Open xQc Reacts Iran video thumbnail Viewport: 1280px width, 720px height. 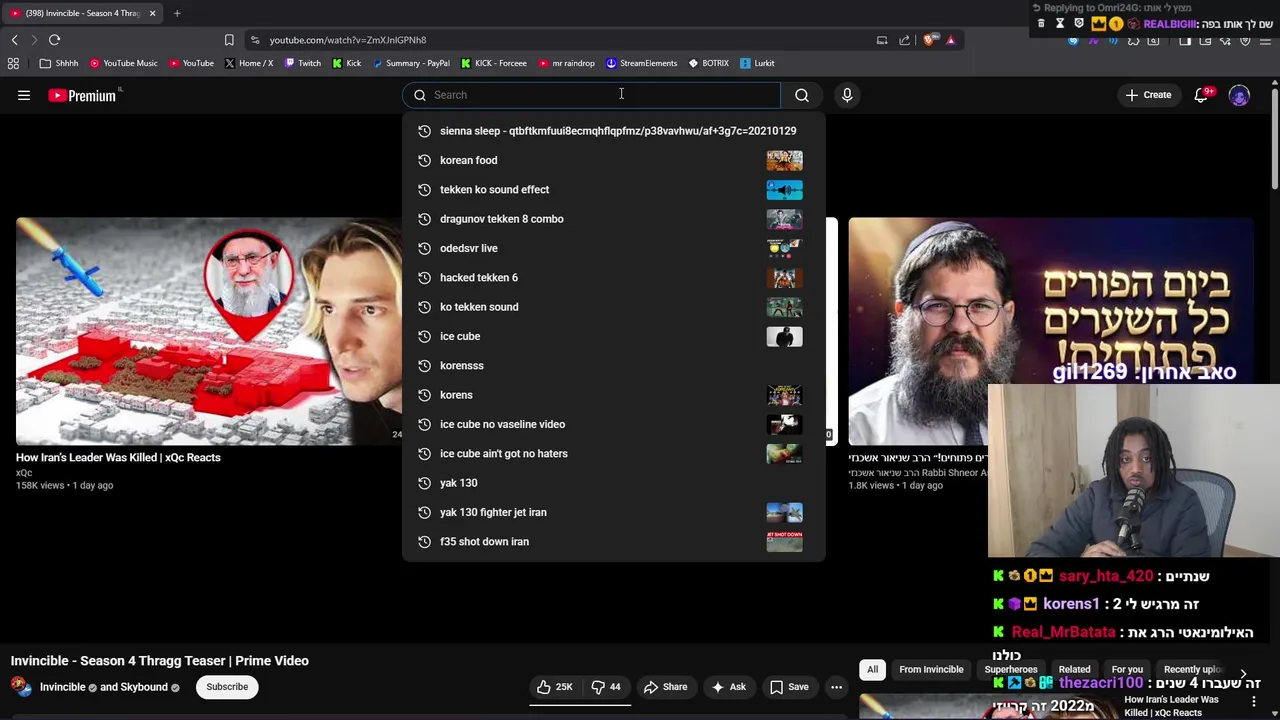tap(209, 331)
